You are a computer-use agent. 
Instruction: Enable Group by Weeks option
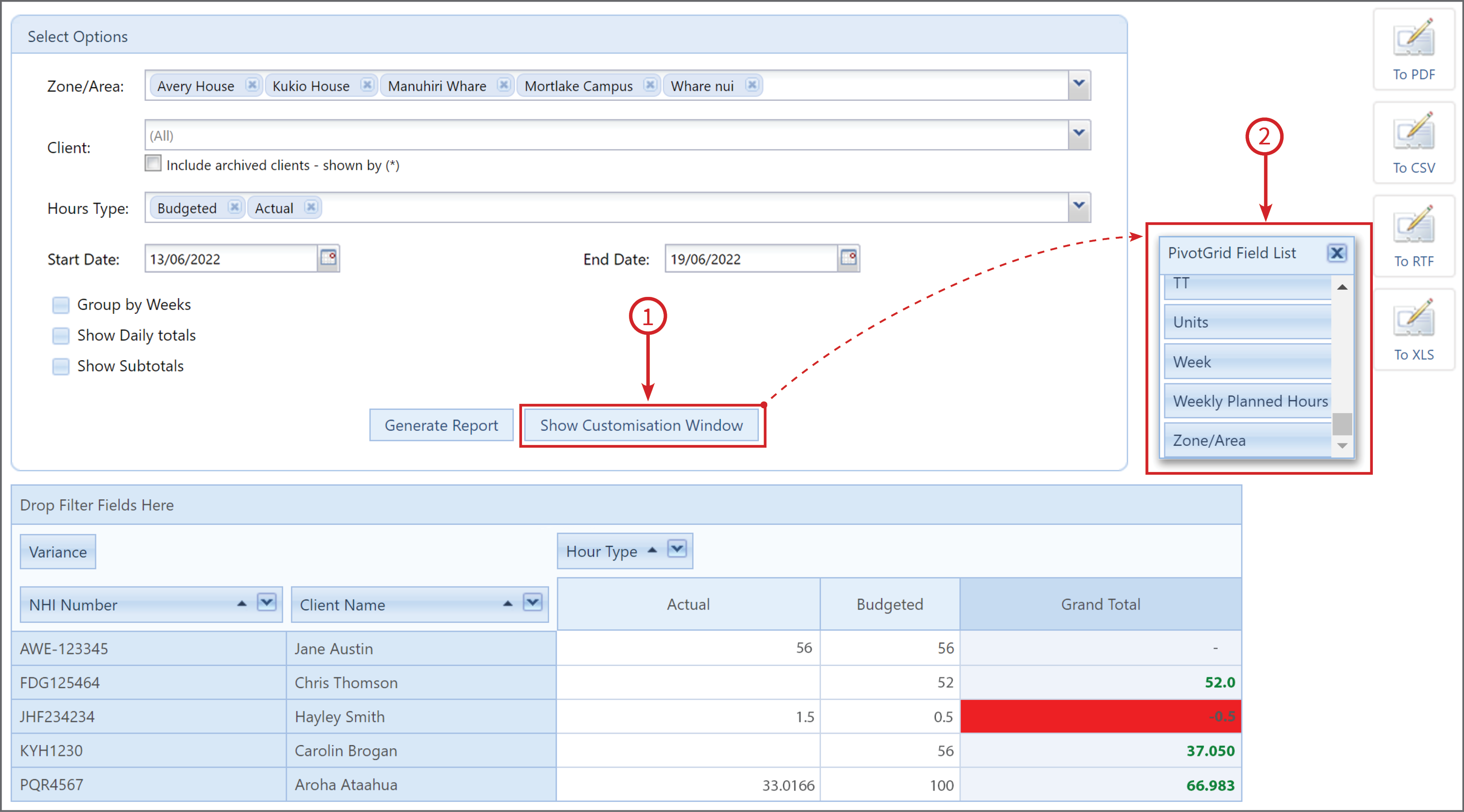click(x=61, y=305)
